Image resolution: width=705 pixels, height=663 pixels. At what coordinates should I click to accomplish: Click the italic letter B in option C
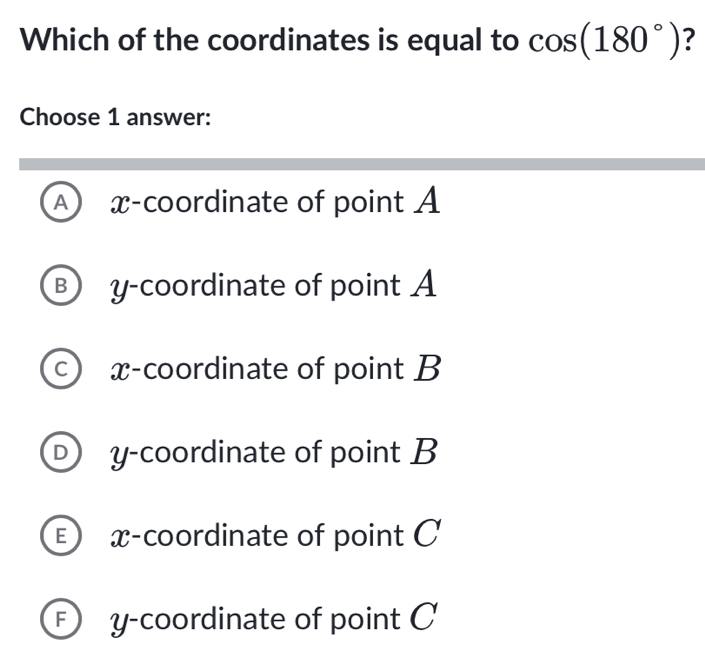pyautogui.click(x=427, y=368)
